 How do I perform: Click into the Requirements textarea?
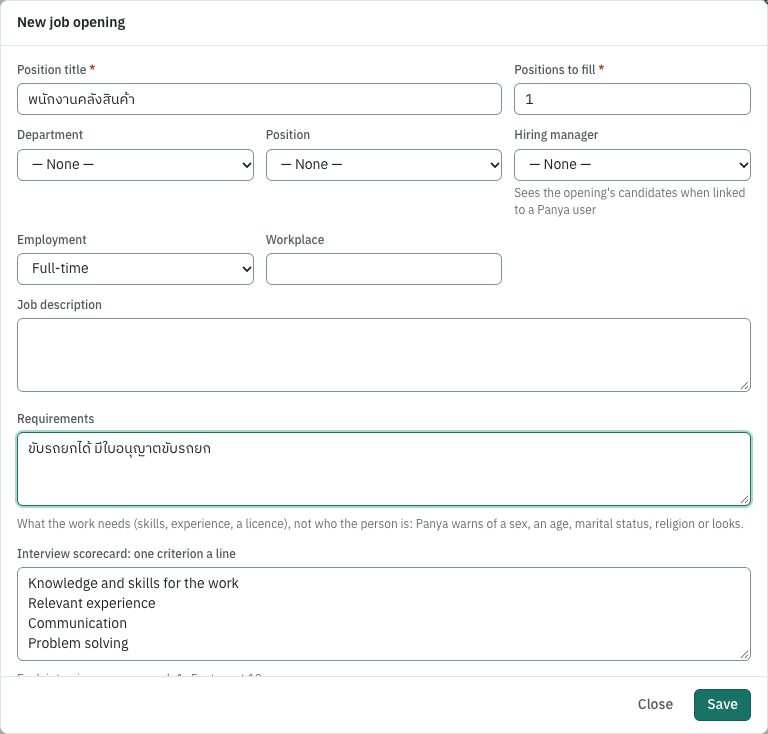[x=384, y=469]
